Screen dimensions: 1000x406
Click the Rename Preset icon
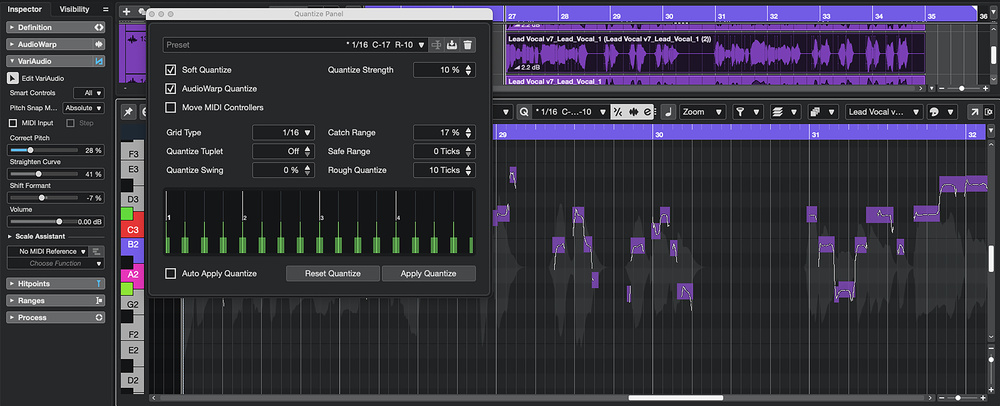pos(436,45)
